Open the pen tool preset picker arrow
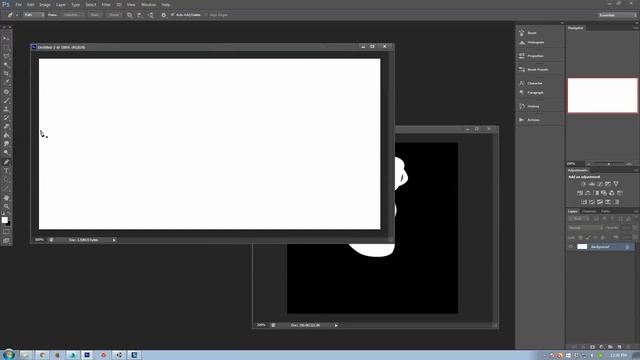This screenshot has height=360, width=640. pos(17,15)
